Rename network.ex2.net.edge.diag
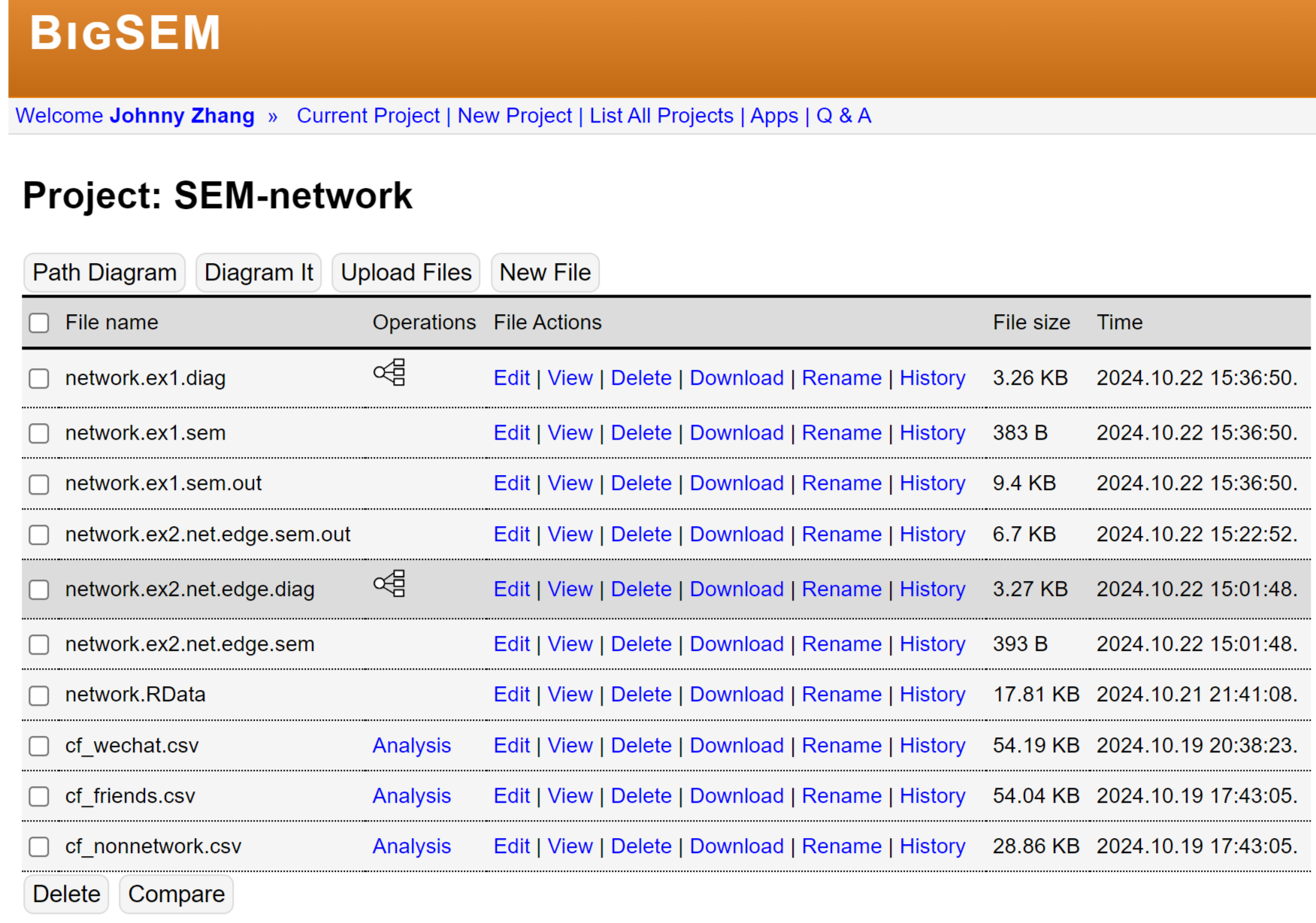Viewport: 1316px width, 923px height. [x=842, y=589]
